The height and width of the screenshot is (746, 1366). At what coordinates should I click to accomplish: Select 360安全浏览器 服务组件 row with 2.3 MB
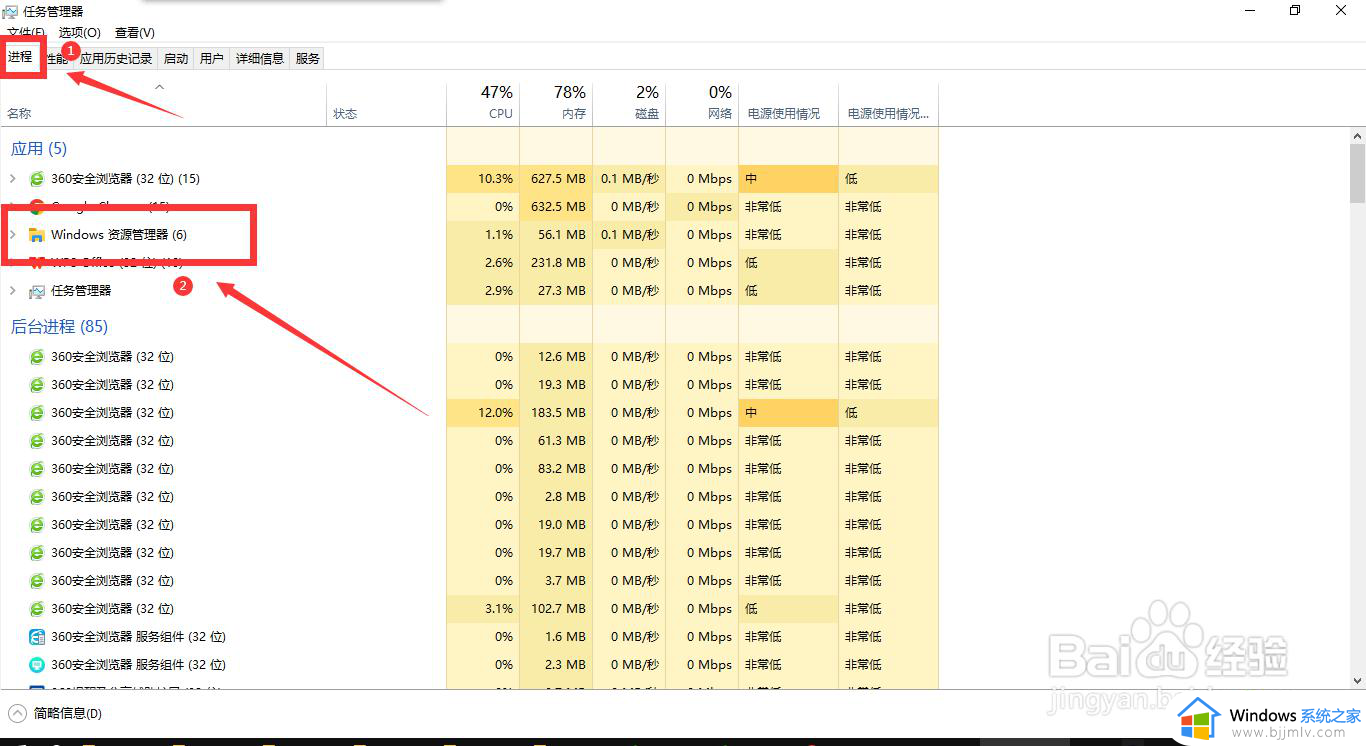click(x=470, y=665)
